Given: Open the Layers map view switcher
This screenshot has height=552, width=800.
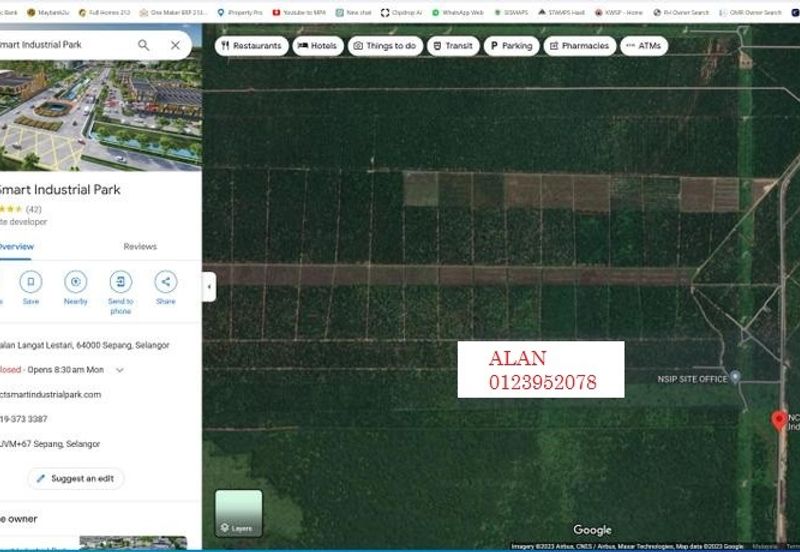Looking at the screenshot, I should [238, 513].
